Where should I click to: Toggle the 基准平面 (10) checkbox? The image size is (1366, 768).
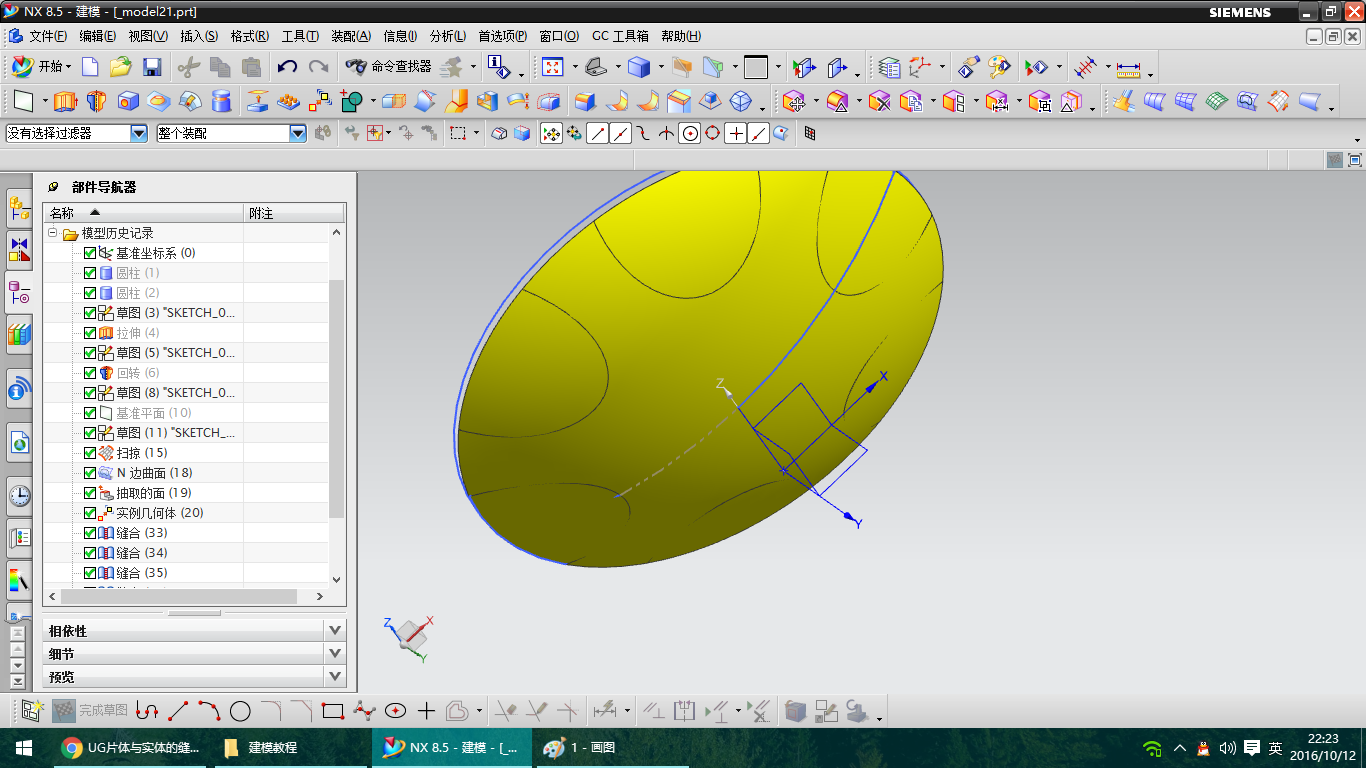click(90, 413)
